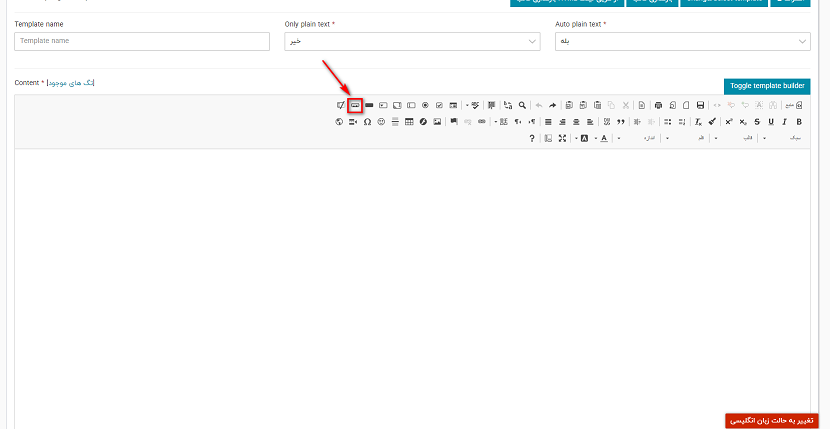Image resolution: width=830 pixels, height=429 pixels.
Task: Toggle strikethrough formatting
Action: [757, 122]
